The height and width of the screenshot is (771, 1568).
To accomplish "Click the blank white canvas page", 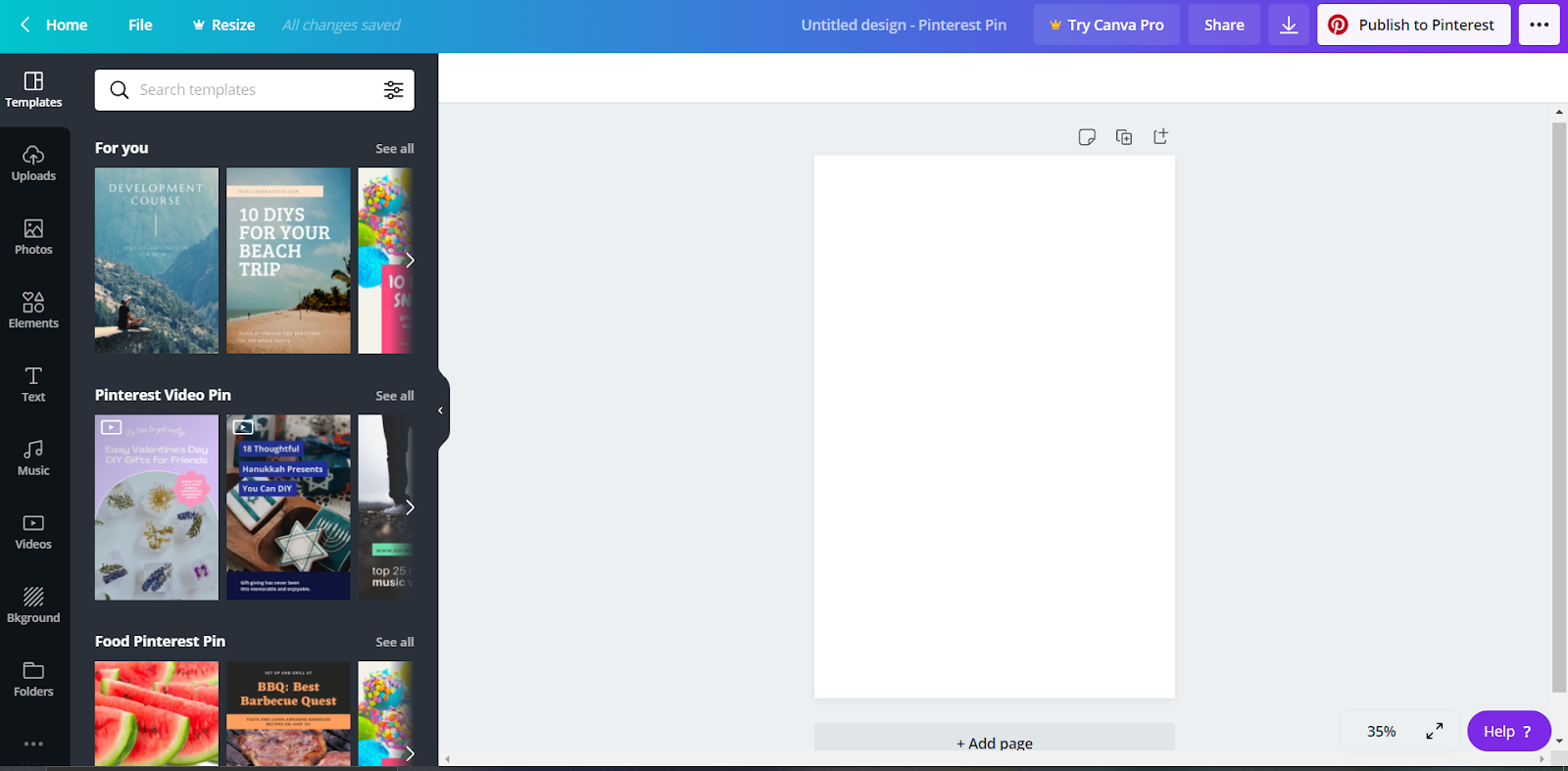I will 994,426.
